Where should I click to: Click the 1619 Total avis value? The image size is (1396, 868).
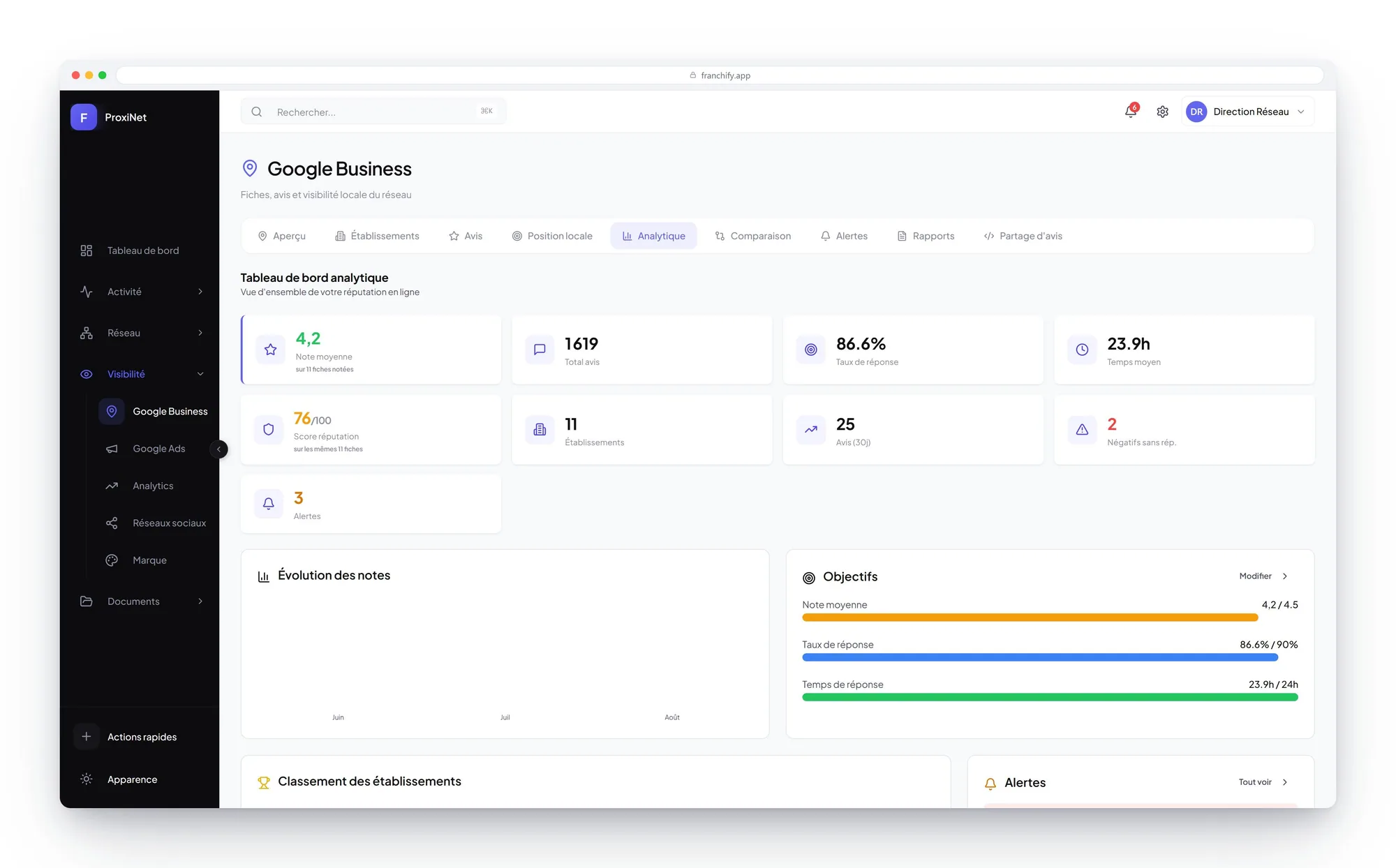pos(581,344)
